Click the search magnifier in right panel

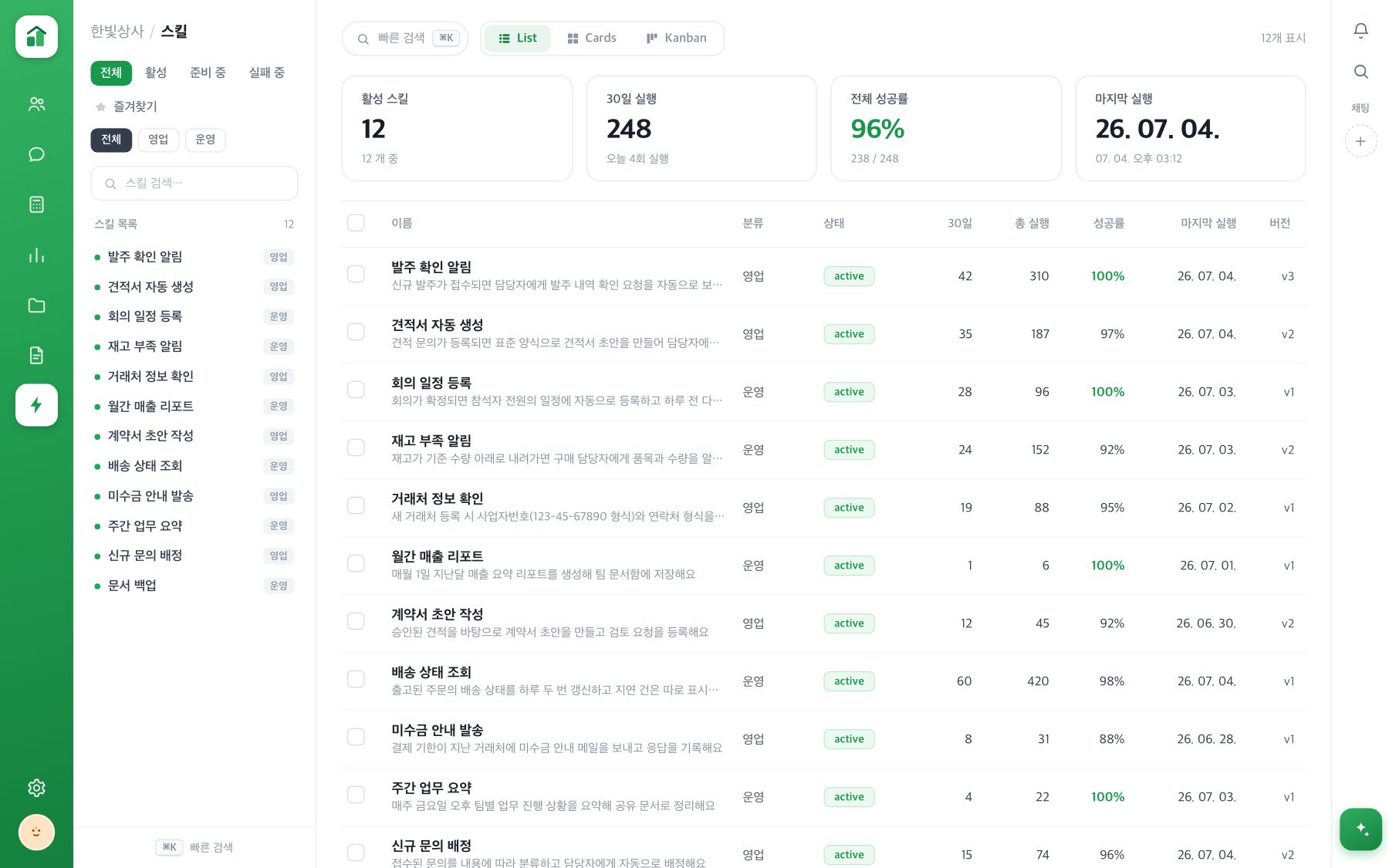tap(1360, 72)
